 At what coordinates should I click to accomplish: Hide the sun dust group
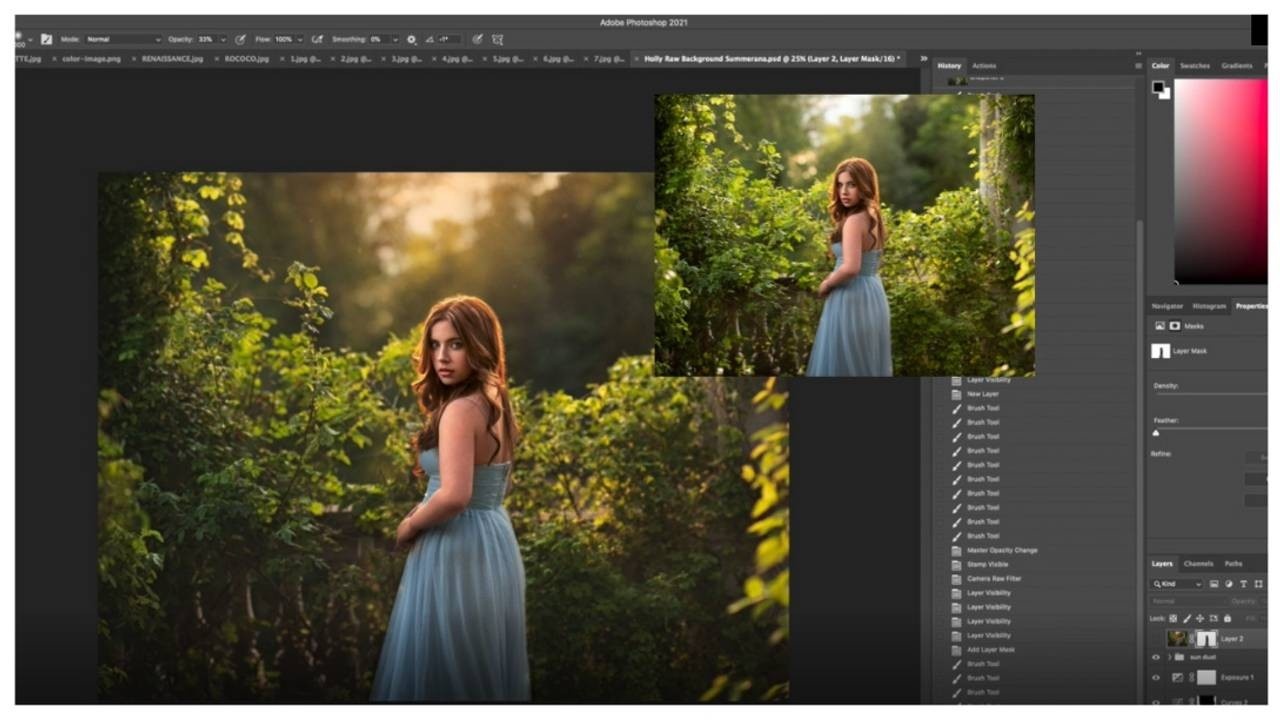pyautogui.click(x=1156, y=657)
